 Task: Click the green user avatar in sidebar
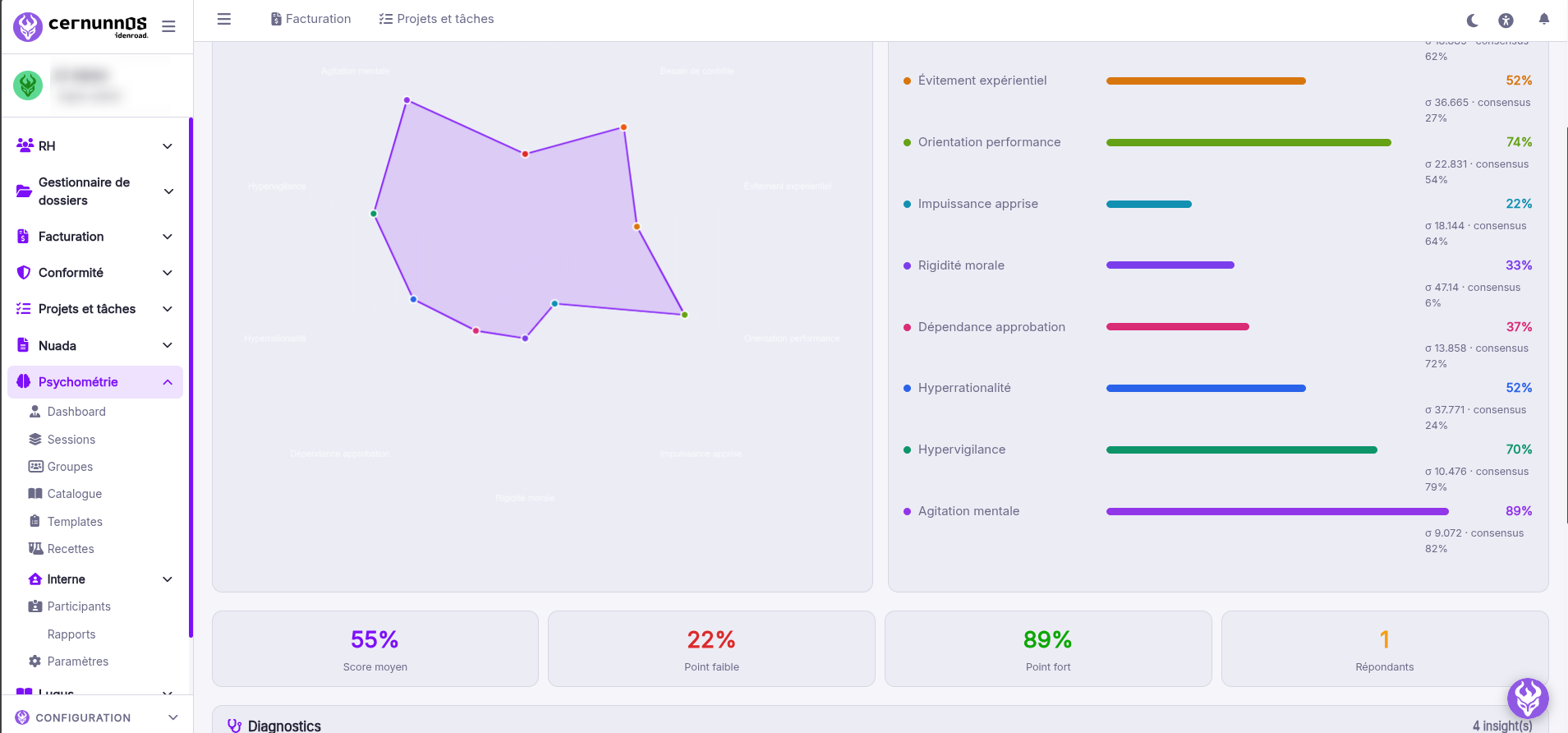[28, 85]
